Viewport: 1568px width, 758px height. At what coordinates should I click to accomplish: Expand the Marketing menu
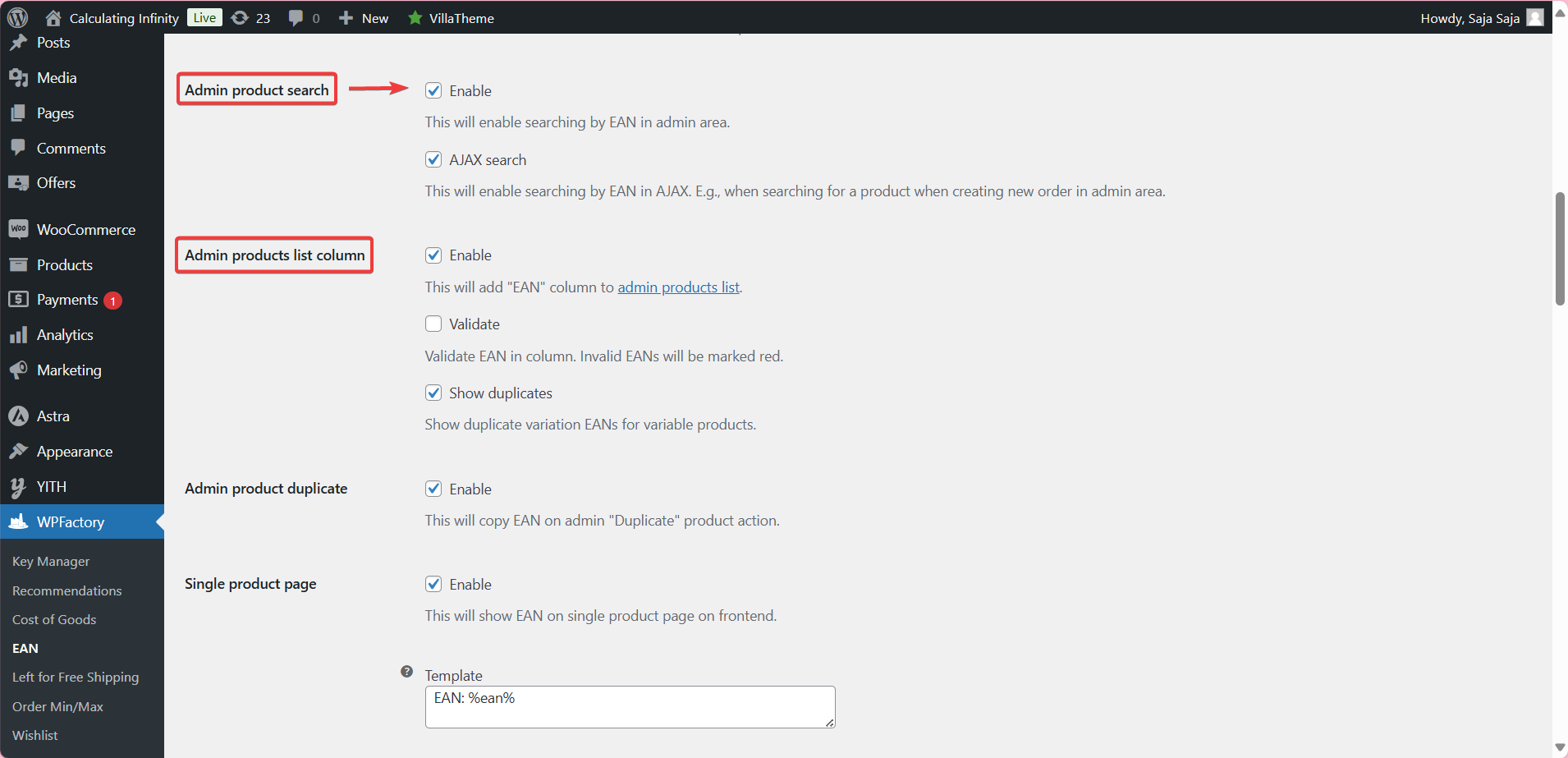(x=69, y=370)
